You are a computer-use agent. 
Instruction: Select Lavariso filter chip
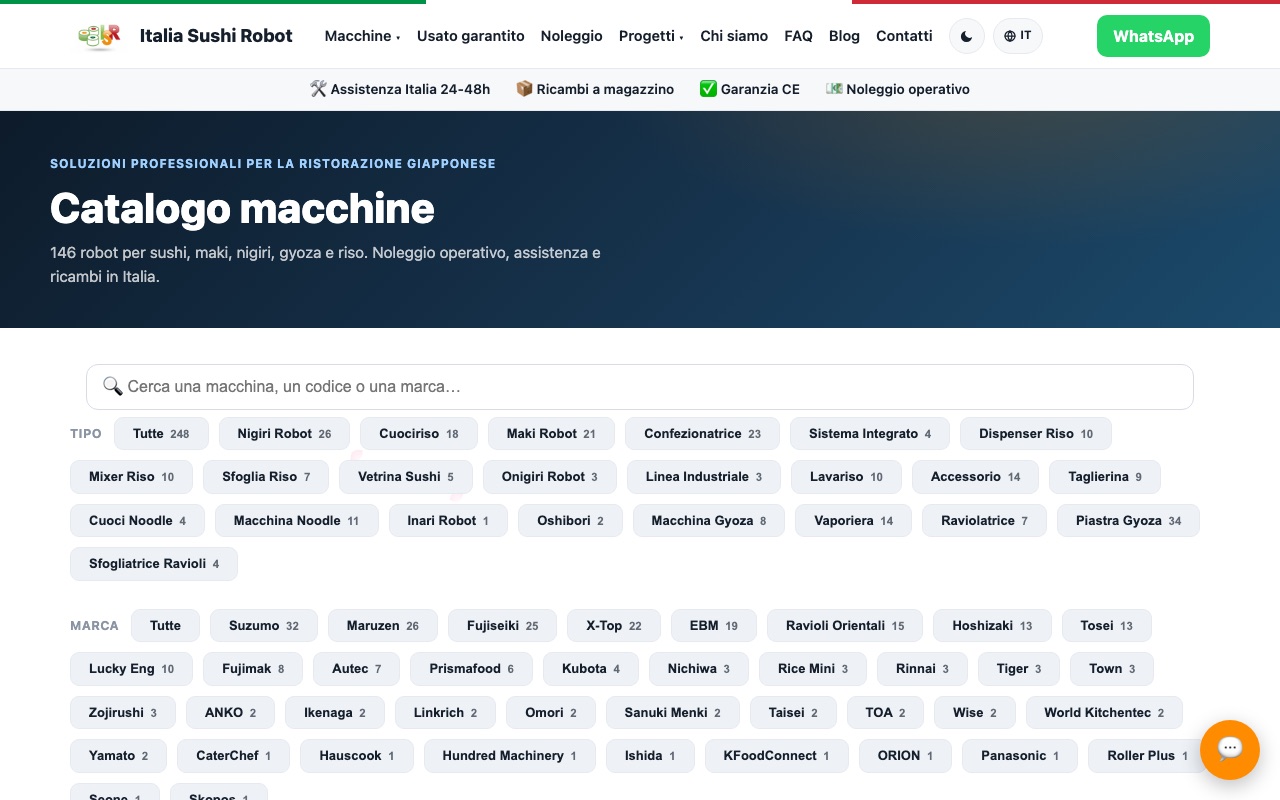[846, 477]
